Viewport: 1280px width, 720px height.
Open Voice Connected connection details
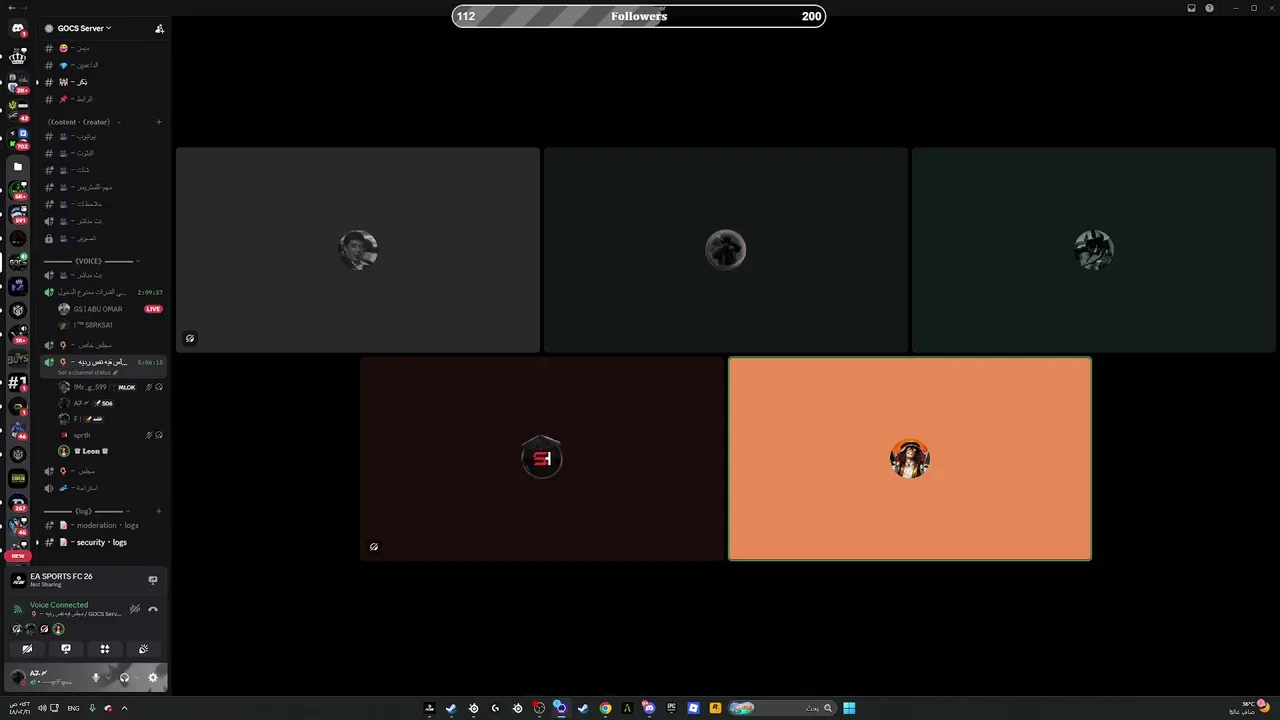(59, 605)
